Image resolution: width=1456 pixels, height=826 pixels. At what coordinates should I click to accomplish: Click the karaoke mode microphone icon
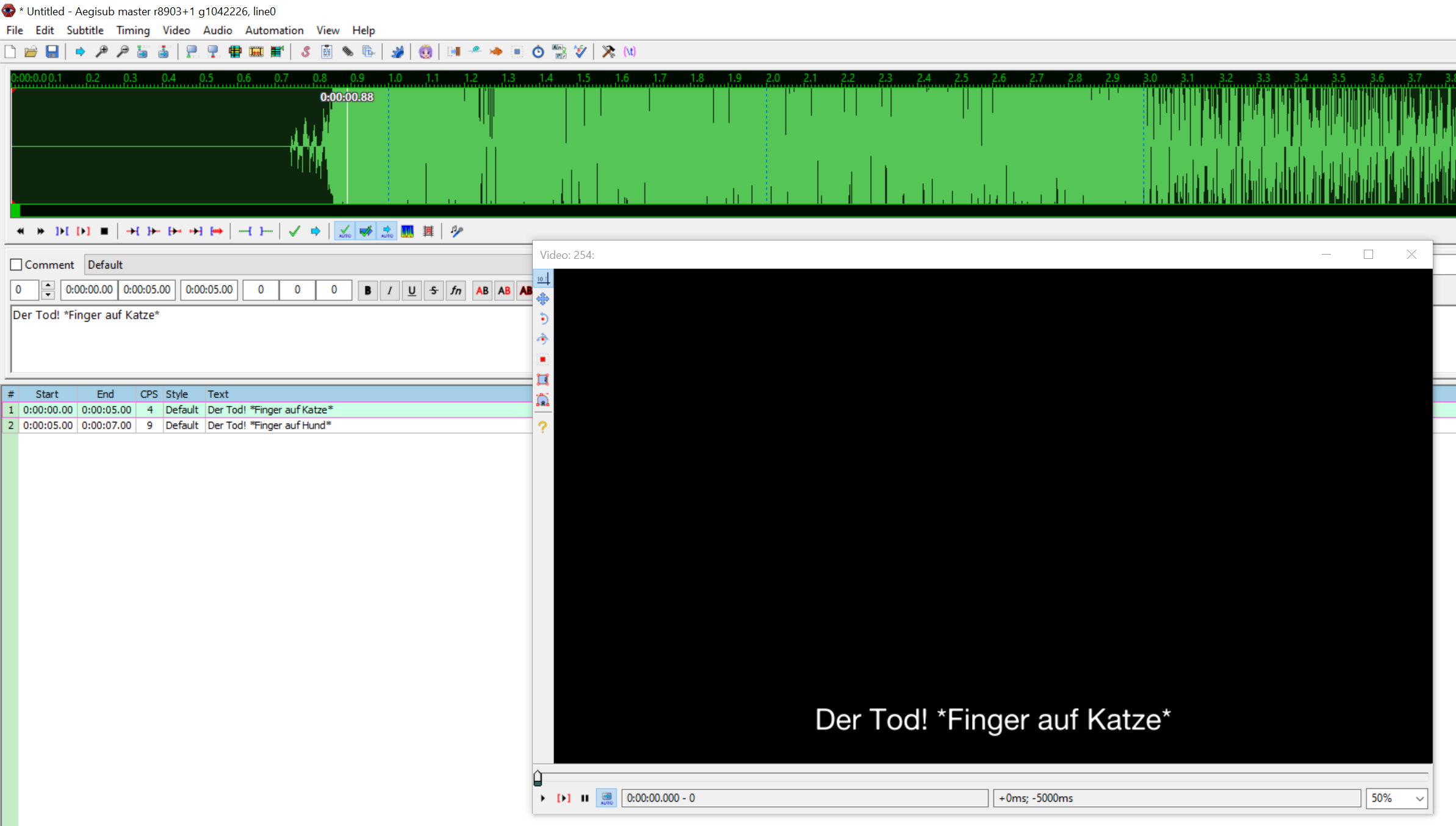pos(456,231)
